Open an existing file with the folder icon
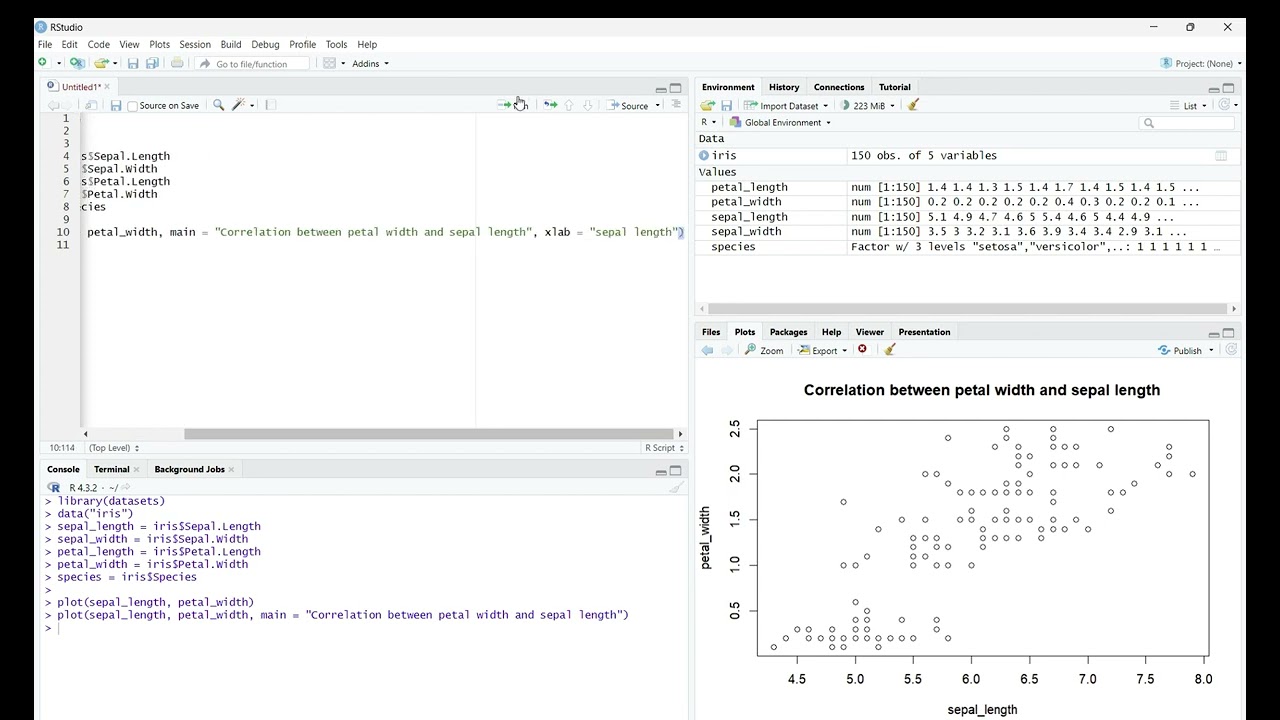The width and height of the screenshot is (1280, 720). click(x=100, y=63)
